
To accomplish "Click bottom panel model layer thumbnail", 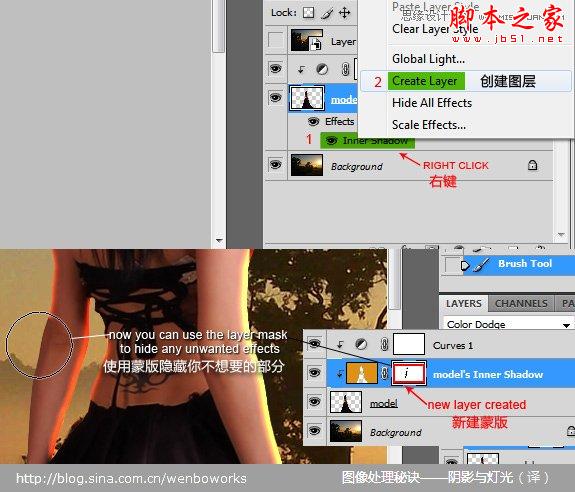I will pyautogui.click(x=346, y=402).
